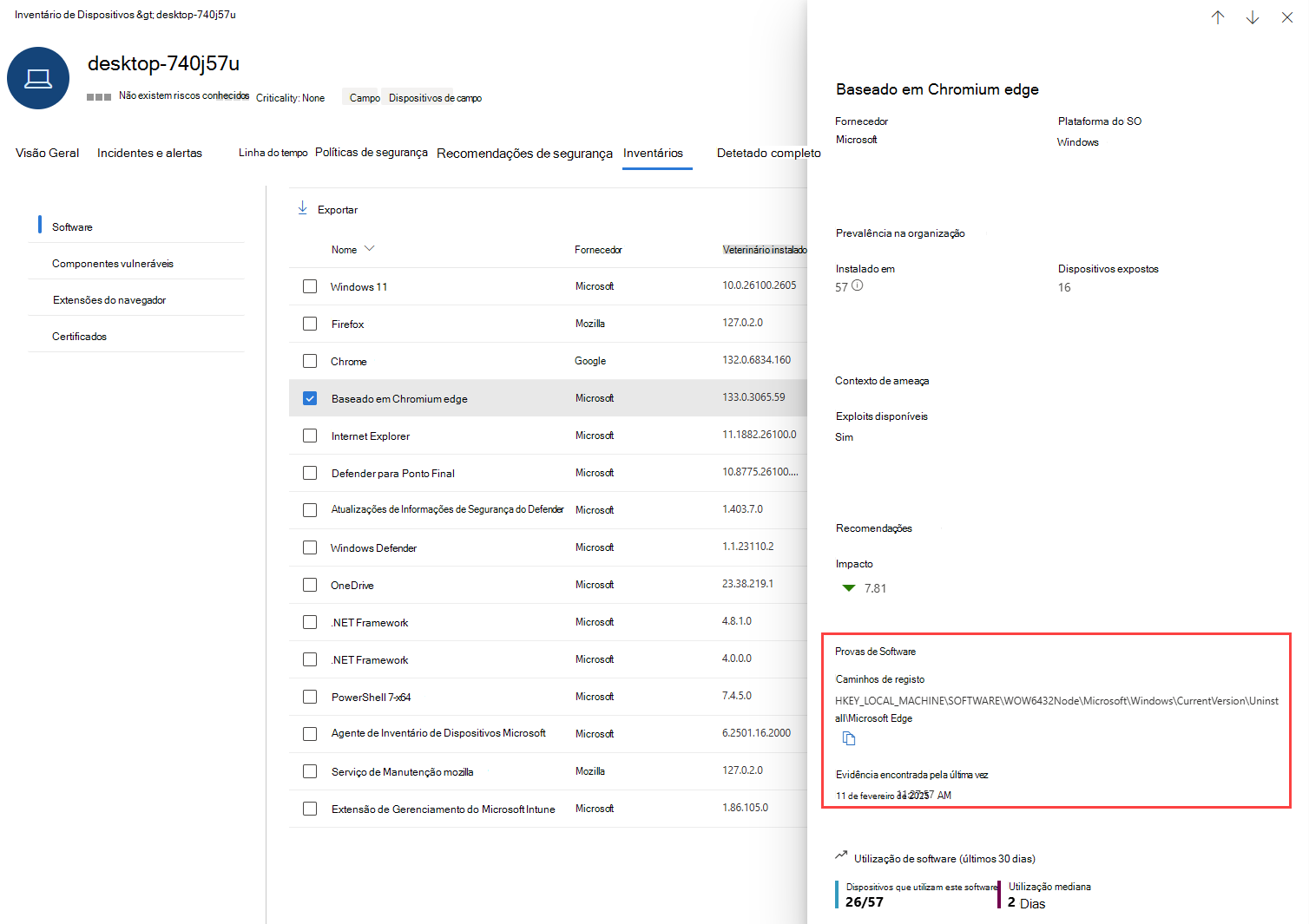This screenshot has height=924, width=1309.
Task: Click the Chrome software name
Action: (349, 362)
